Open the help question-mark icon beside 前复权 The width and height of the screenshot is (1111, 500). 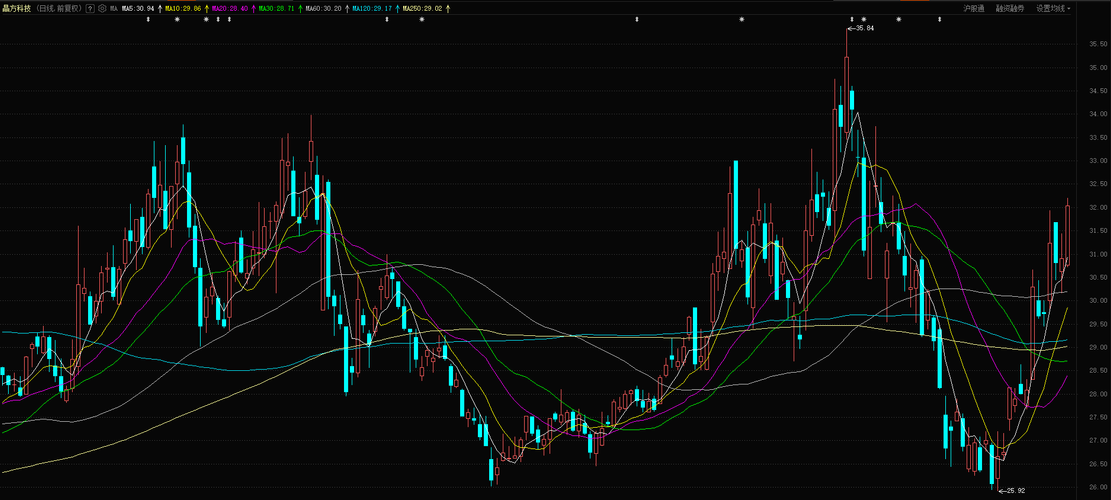click(90, 8)
